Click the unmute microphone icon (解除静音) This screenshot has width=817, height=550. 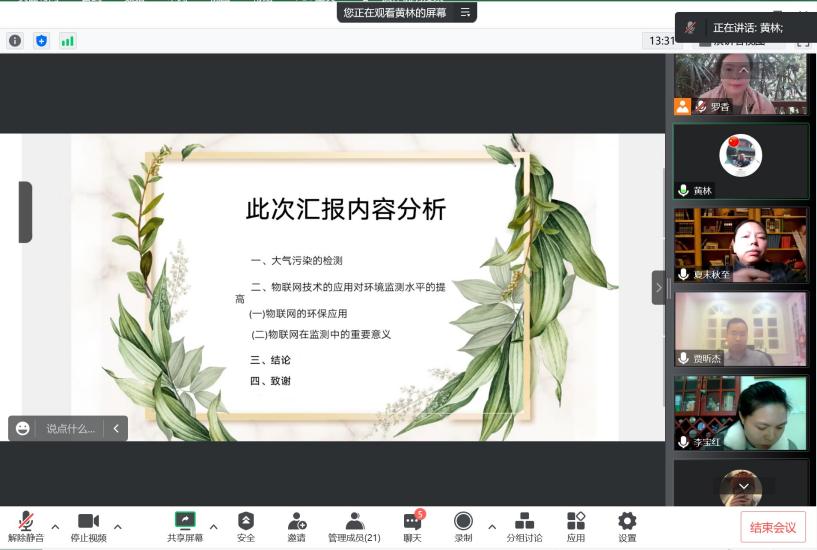click(26, 522)
